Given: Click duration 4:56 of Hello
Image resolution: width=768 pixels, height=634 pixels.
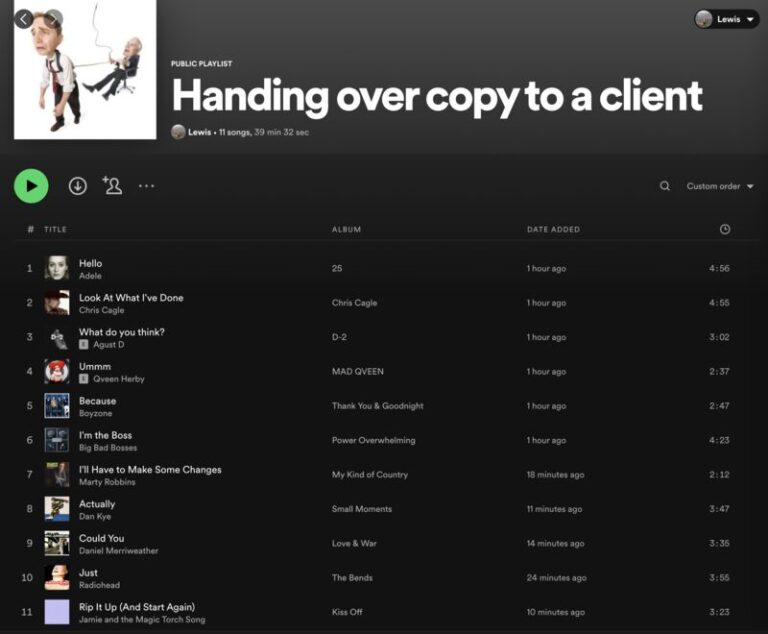Looking at the screenshot, I should pos(719,268).
